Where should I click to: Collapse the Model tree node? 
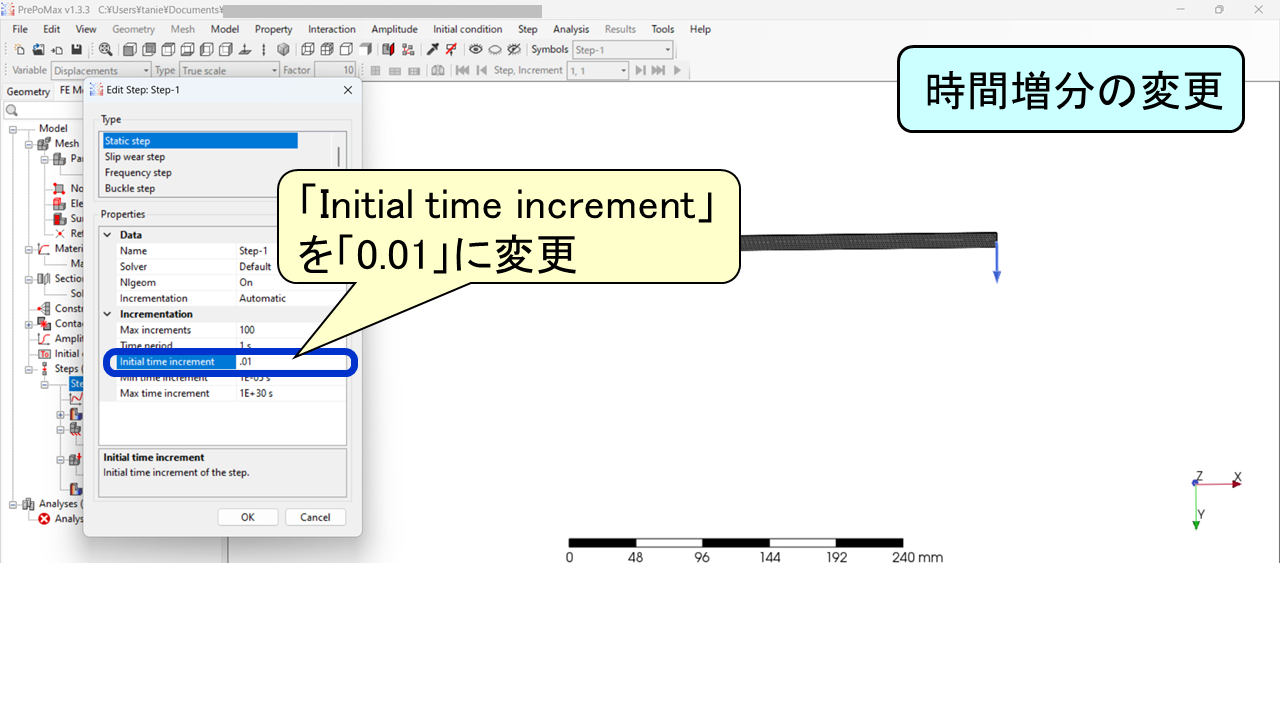coord(13,129)
